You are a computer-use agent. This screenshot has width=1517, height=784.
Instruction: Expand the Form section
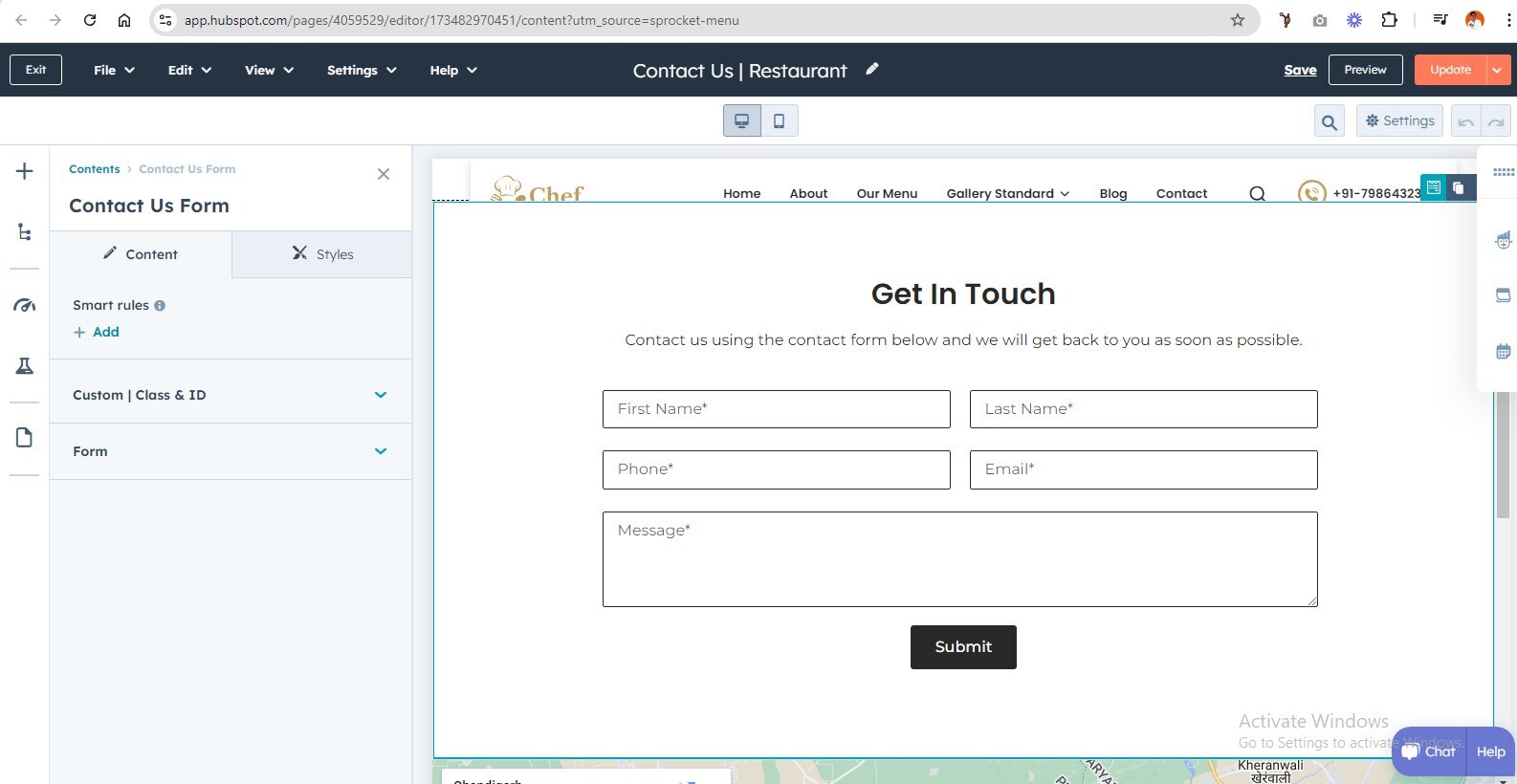pyautogui.click(x=230, y=451)
